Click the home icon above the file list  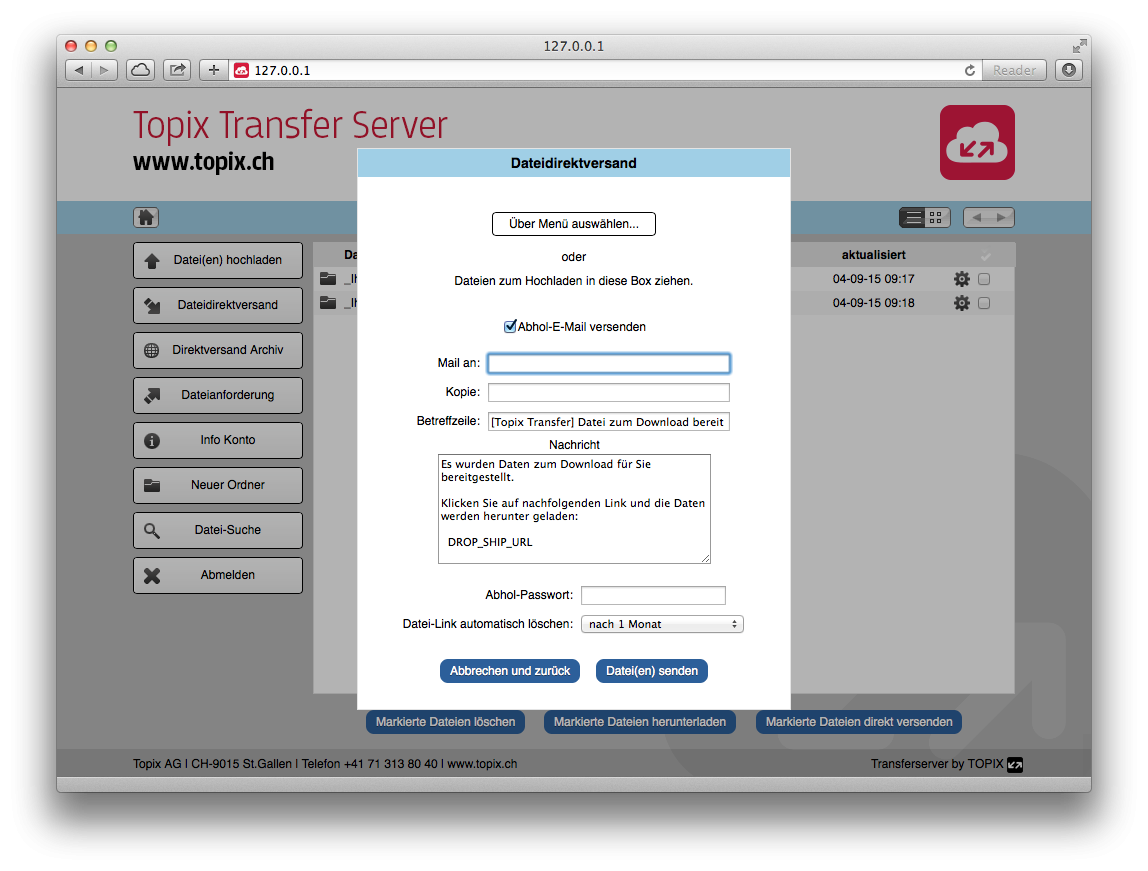(x=146, y=217)
